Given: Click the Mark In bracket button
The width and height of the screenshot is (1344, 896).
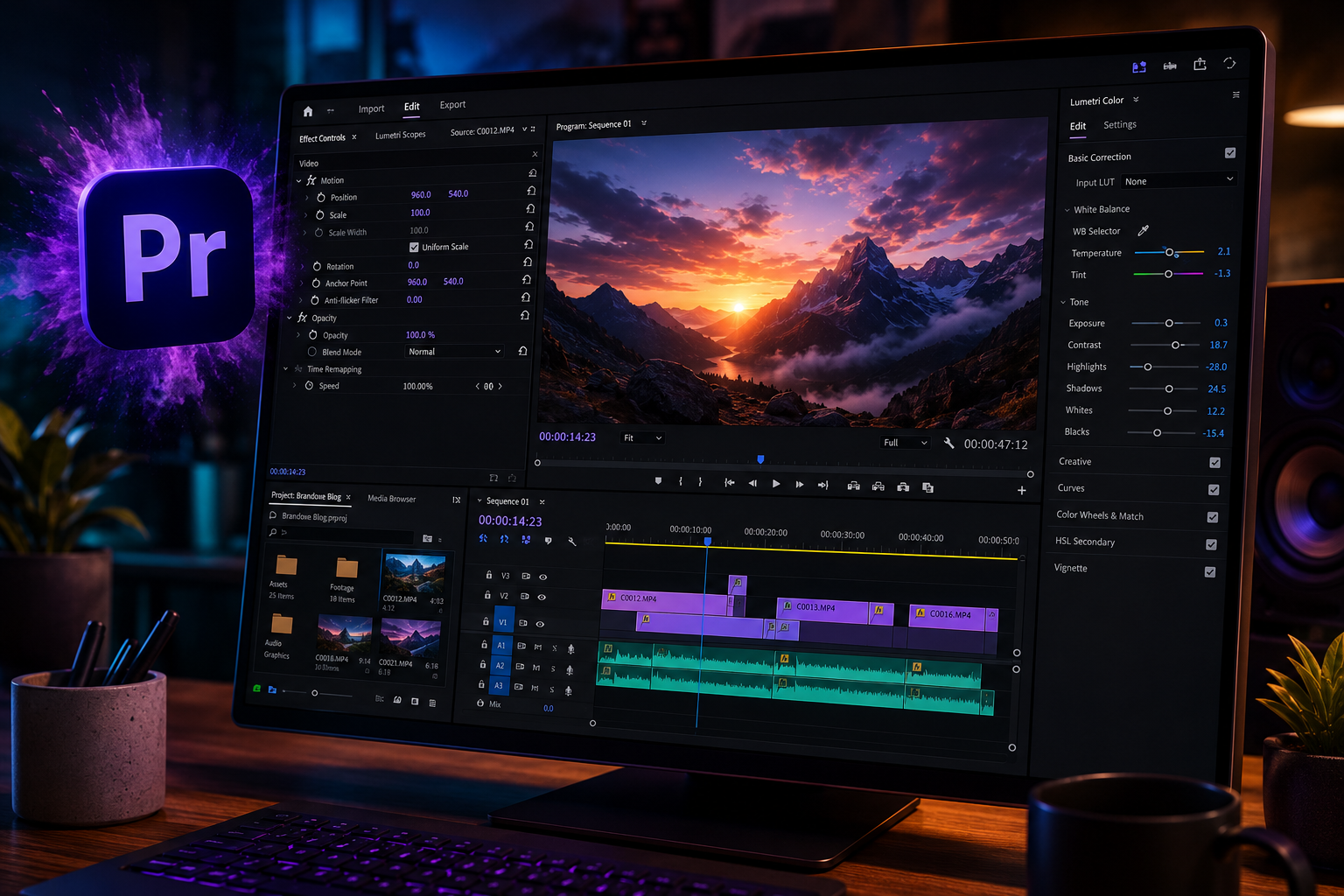Looking at the screenshot, I should coord(681,481).
